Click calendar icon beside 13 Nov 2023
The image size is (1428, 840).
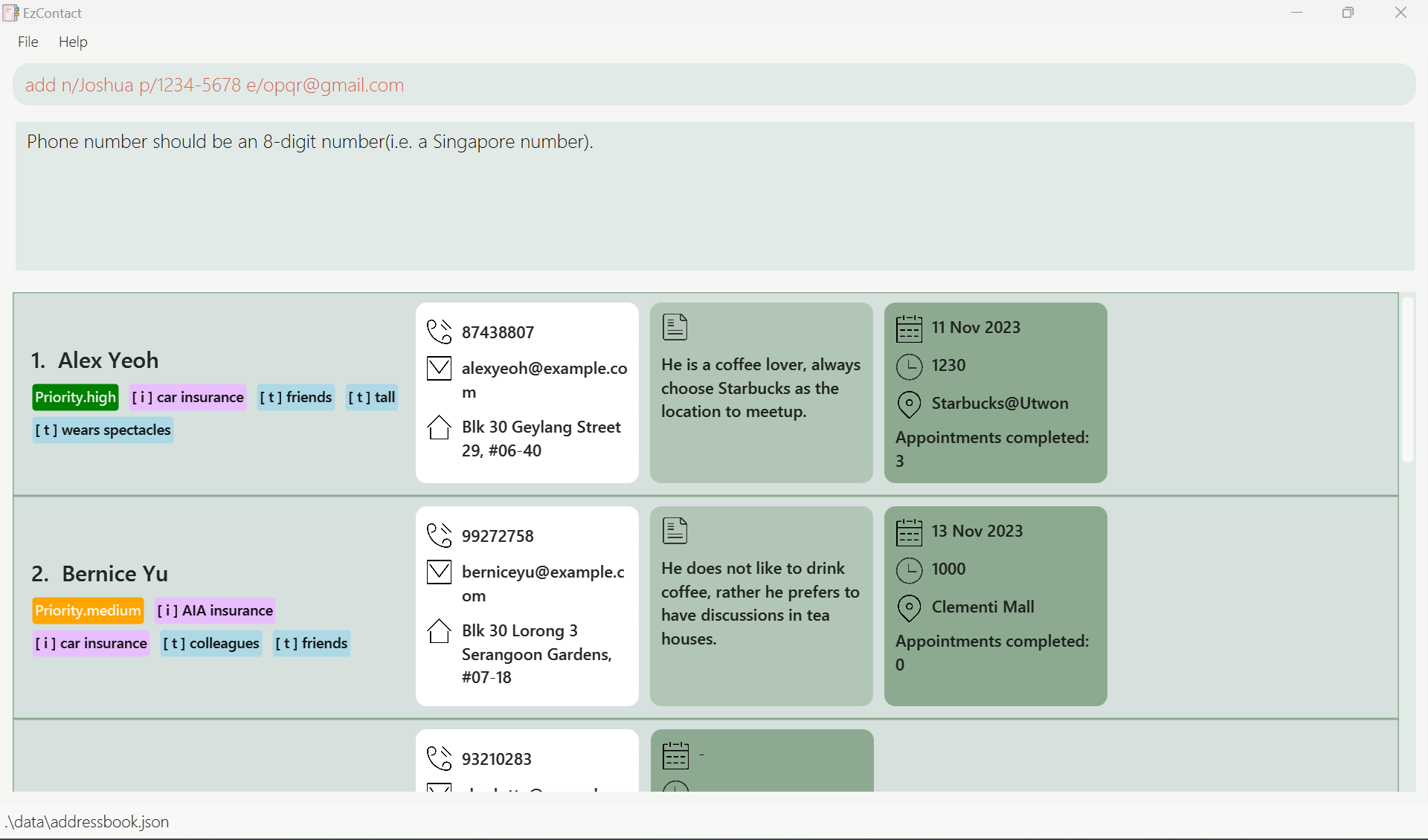point(909,532)
